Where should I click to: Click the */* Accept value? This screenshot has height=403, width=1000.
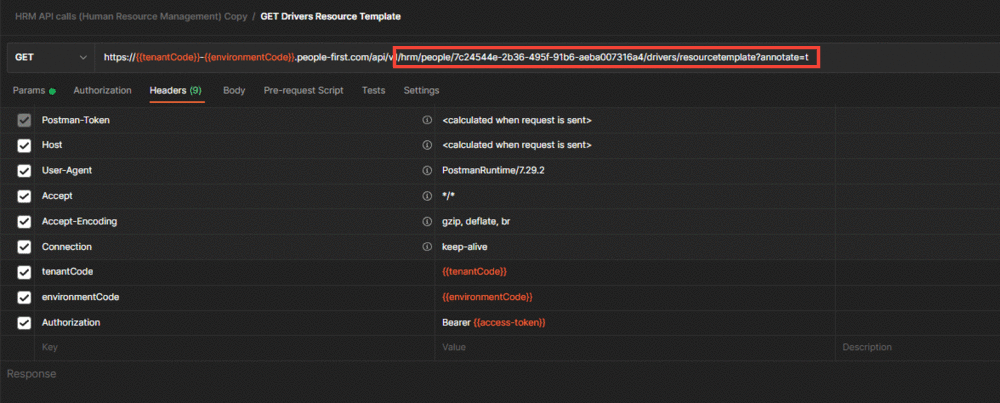(x=448, y=196)
